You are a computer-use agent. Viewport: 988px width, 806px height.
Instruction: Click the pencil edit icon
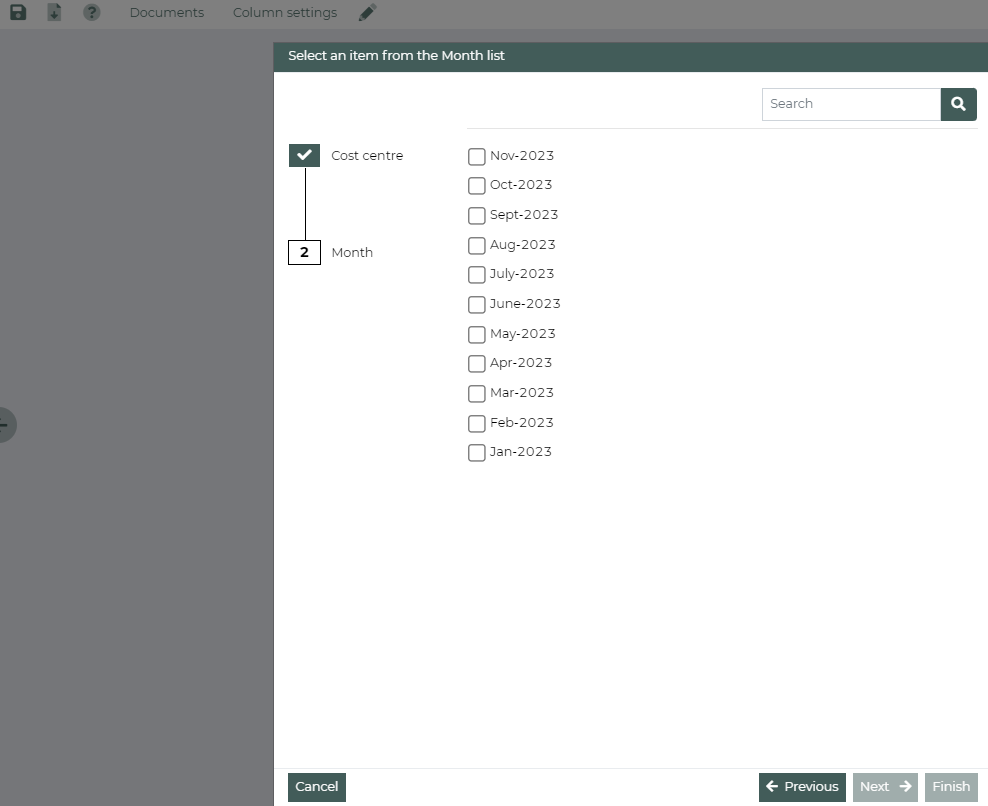[x=367, y=12]
